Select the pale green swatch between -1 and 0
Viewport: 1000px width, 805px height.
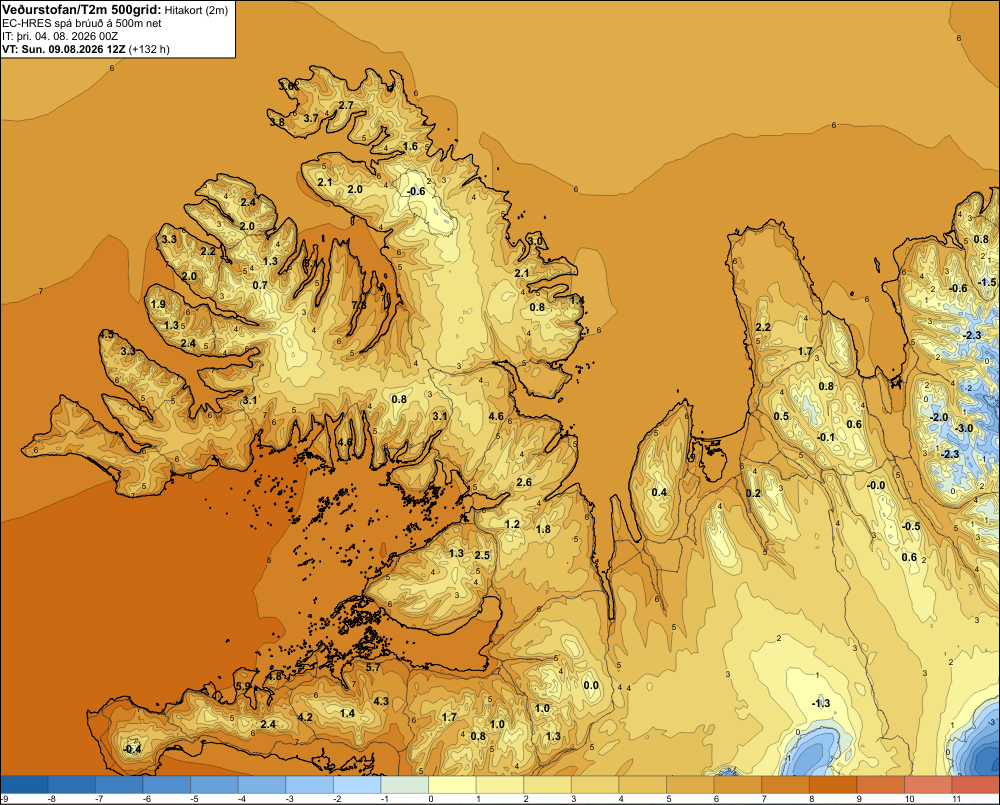(405, 784)
